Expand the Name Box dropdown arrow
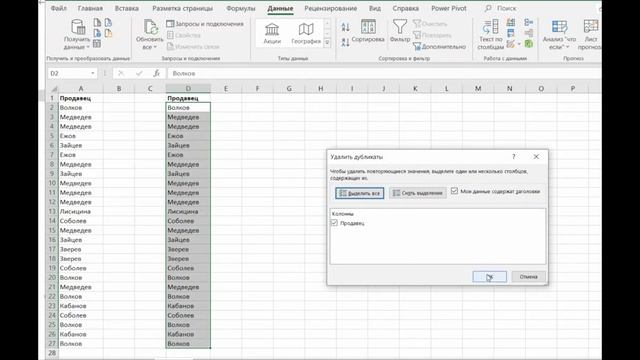The image size is (640, 360). click(x=93, y=73)
